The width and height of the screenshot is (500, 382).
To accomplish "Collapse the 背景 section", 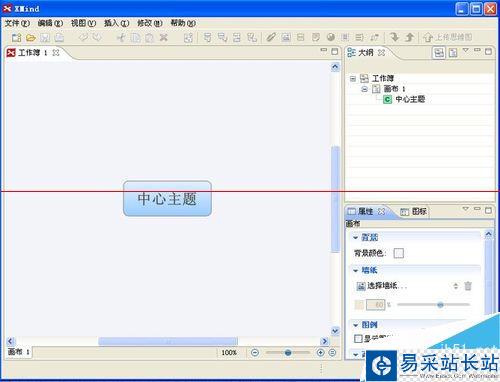I will pyautogui.click(x=356, y=238).
